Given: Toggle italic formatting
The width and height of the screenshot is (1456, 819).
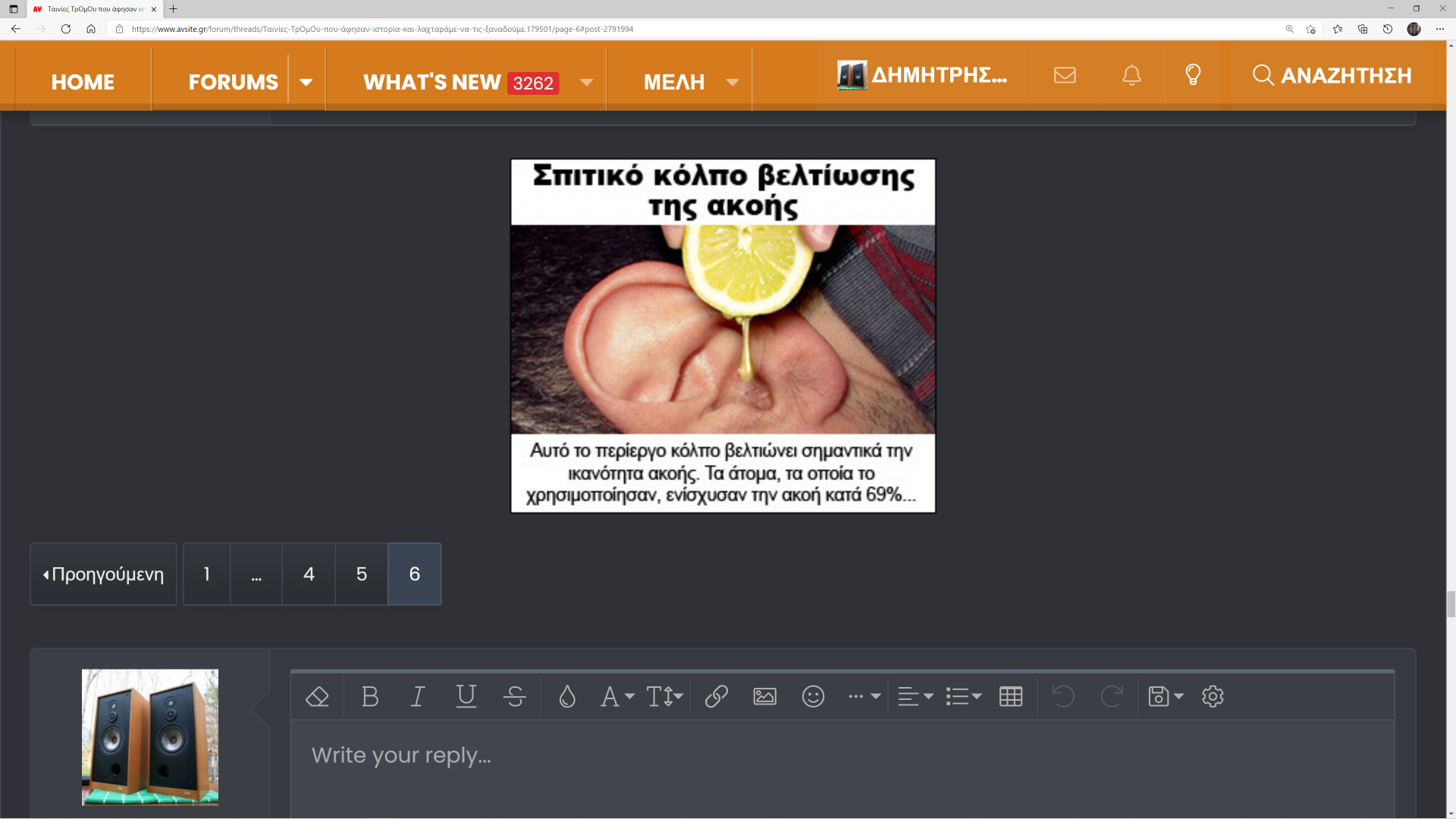Looking at the screenshot, I should (417, 696).
